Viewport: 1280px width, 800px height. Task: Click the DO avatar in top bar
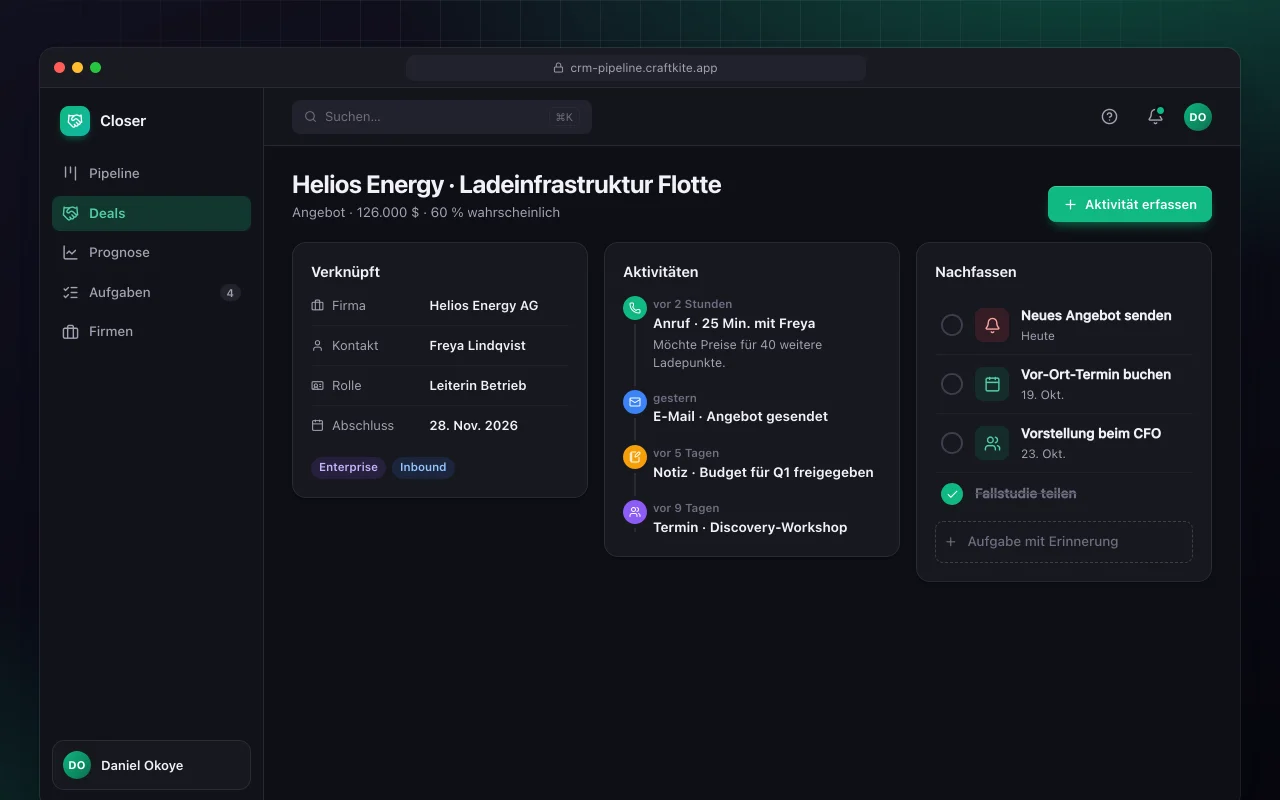pyautogui.click(x=1198, y=117)
